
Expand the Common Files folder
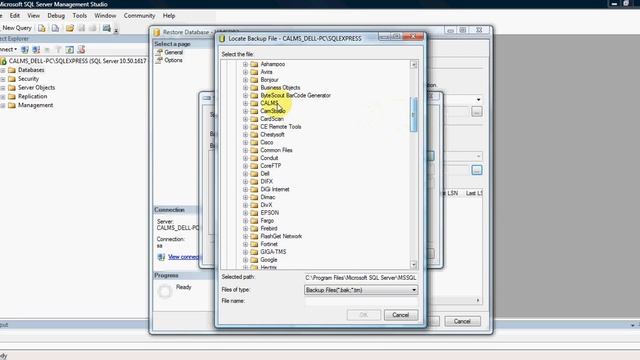pyautogui.click(x=245, y=150)
